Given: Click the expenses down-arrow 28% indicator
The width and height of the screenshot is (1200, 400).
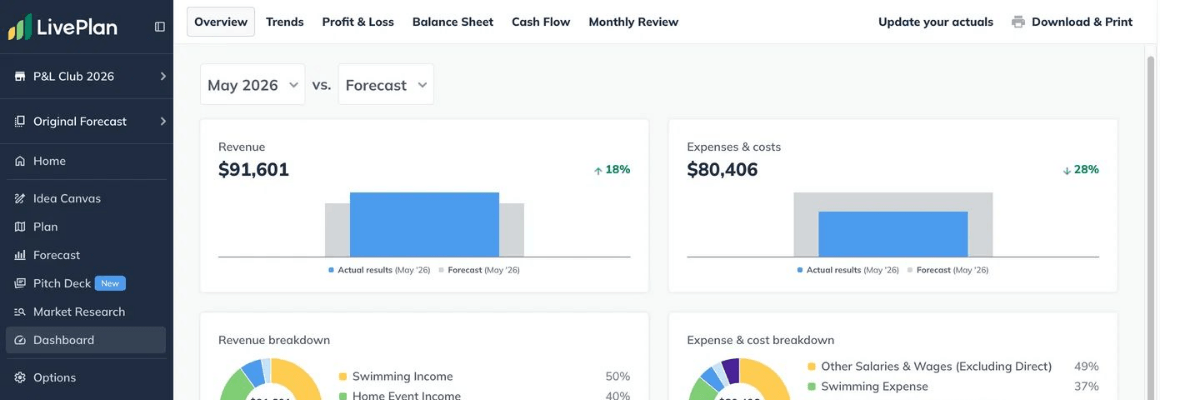Looking at the screenshot, I should point(1081,169).
